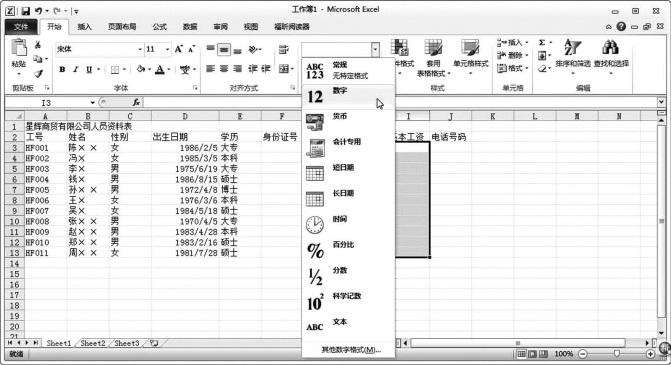Toggle Bold formatting button

[62, 69]
